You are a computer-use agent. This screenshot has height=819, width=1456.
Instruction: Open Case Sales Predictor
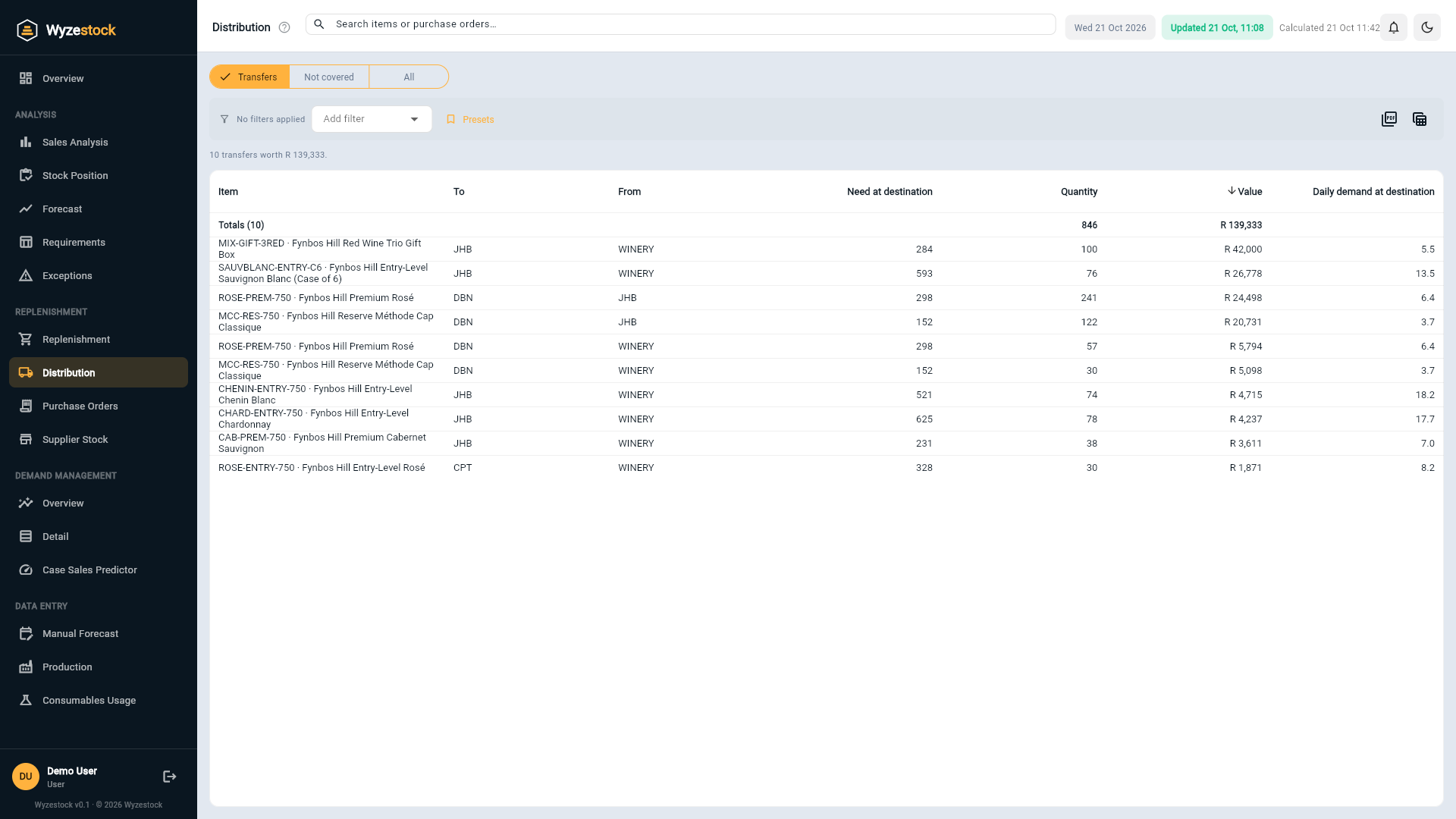(99, 570)
